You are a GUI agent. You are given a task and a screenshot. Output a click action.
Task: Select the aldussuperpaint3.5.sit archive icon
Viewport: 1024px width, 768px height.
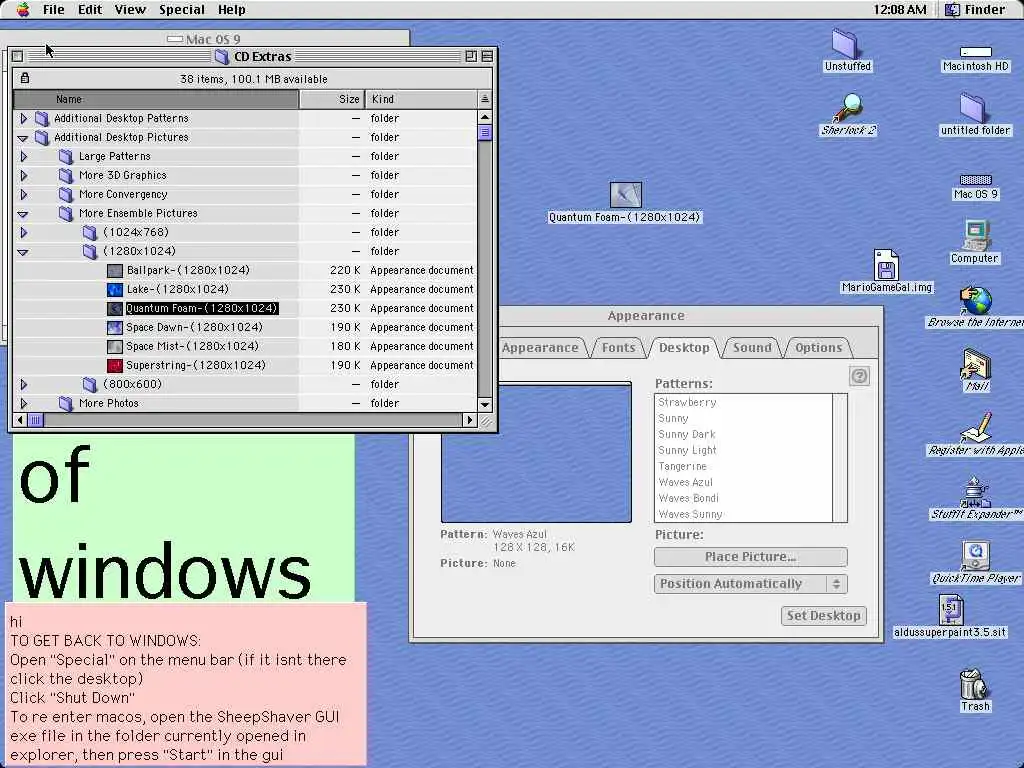pyautogui.click(x=950, y=609)
